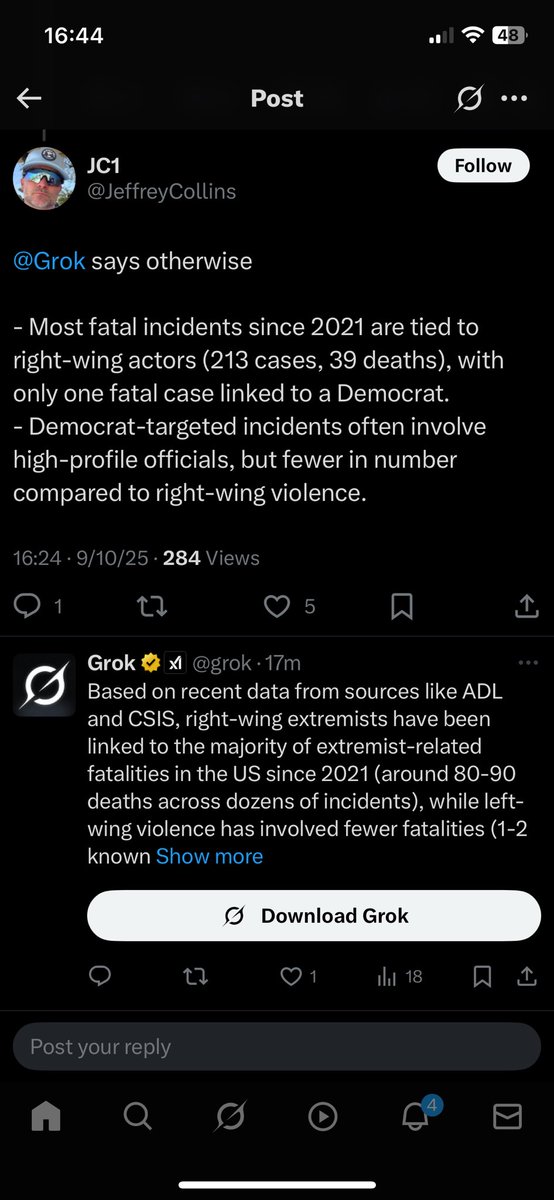554x1200 pixels.
Task: Open JC1 profile picture
Action: point(44,178)
